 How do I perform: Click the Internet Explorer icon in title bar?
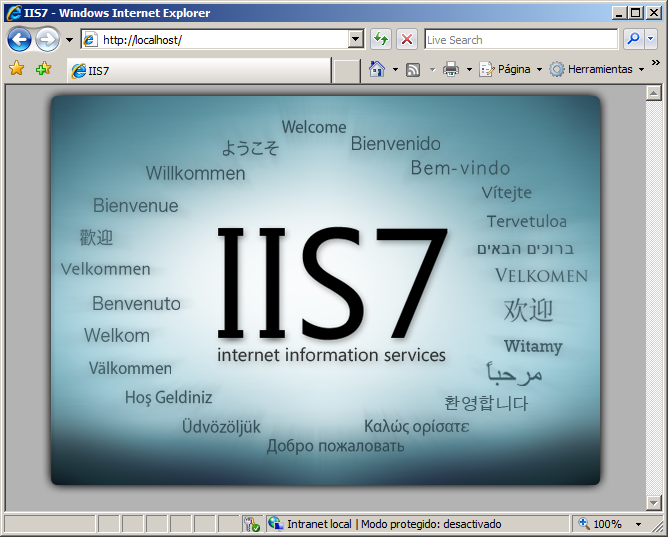pos(14,13)
